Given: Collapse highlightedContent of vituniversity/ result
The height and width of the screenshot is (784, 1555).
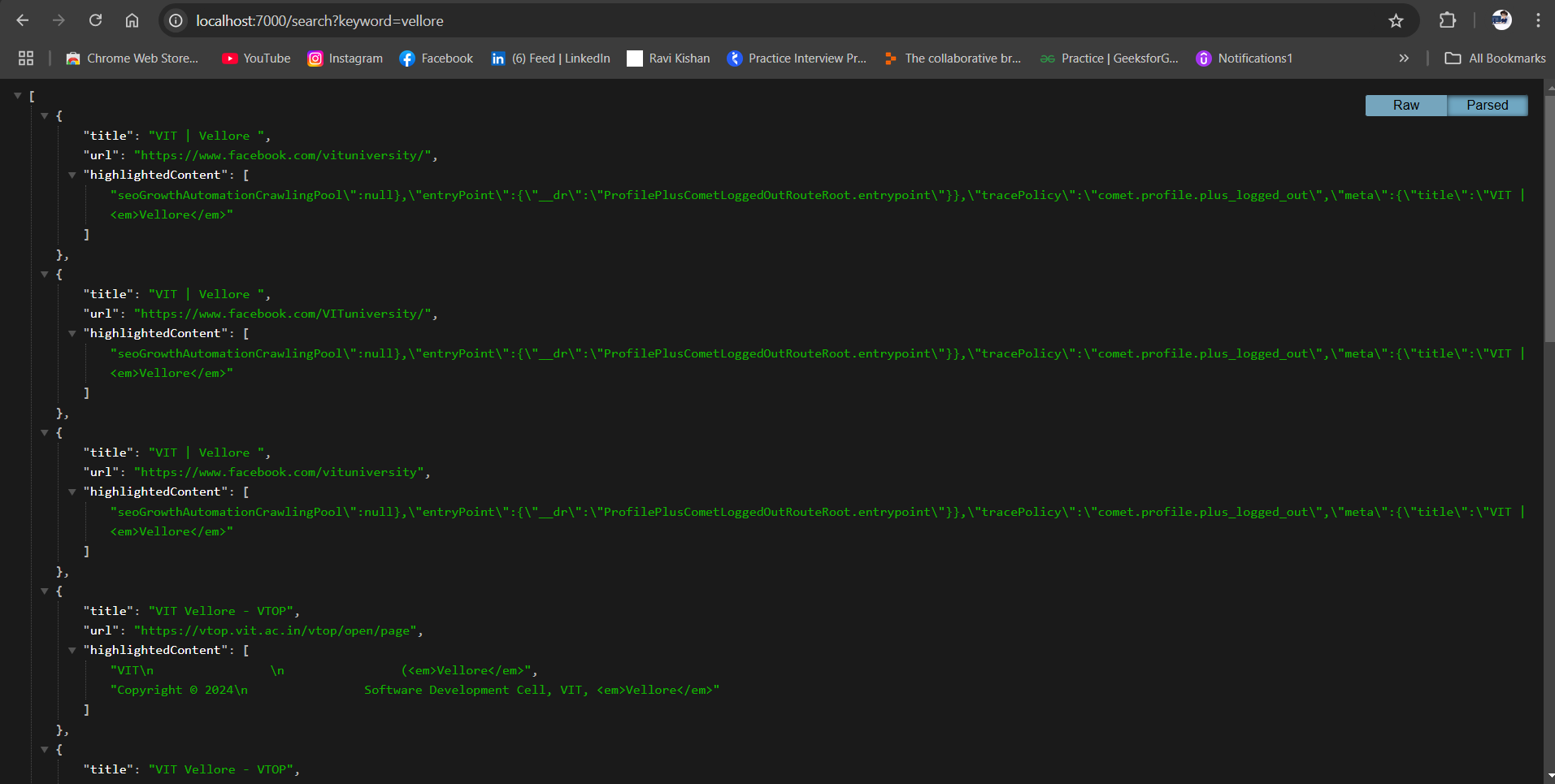Looking at the screenshot, I should click(x=72, y=175).
